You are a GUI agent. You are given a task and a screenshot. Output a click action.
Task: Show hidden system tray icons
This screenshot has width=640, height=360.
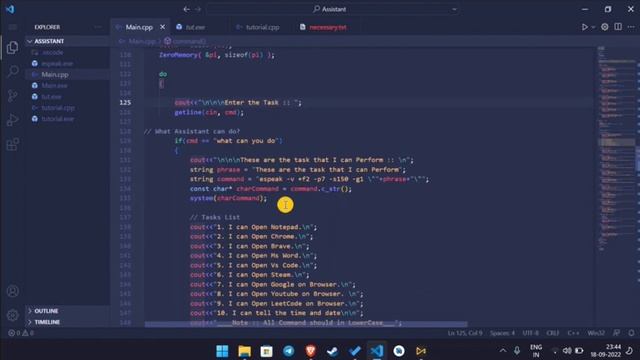pos(503,351)
